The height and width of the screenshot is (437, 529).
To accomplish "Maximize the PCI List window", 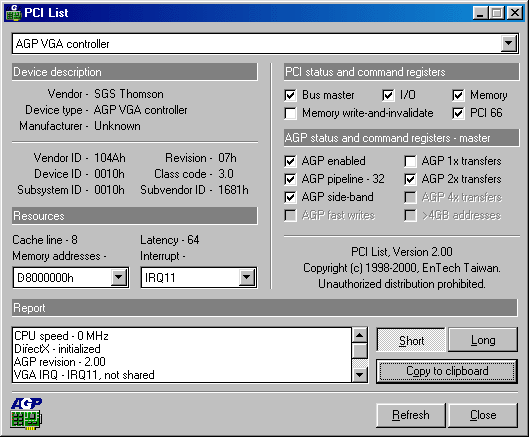I will (x=497, y=13).
